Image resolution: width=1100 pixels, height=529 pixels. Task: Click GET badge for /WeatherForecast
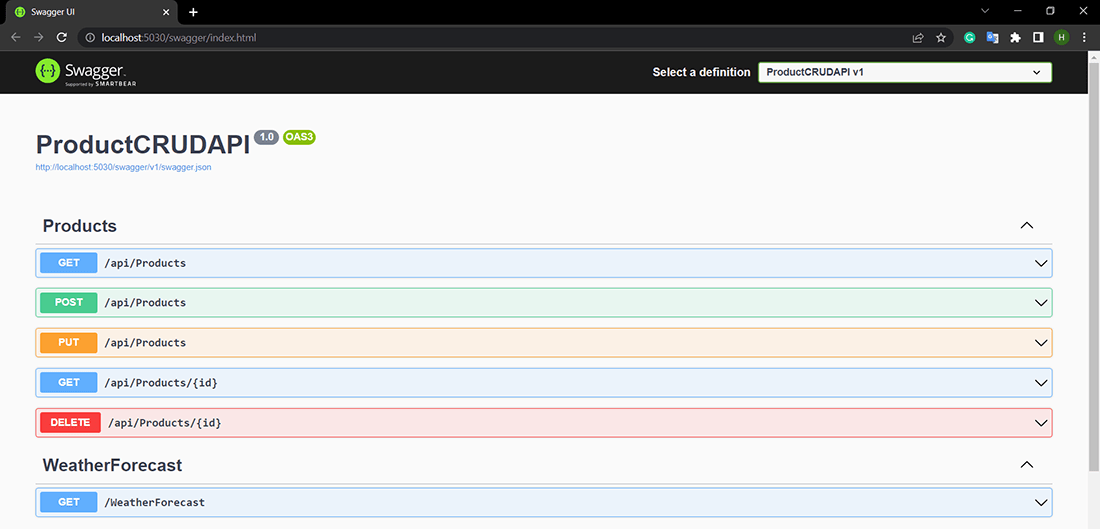pos(69,502)
